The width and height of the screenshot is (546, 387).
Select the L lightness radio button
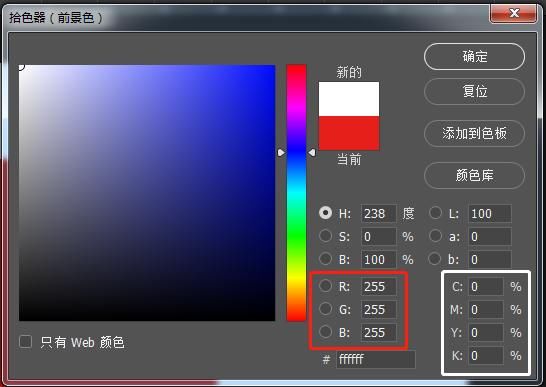[435, 213]
